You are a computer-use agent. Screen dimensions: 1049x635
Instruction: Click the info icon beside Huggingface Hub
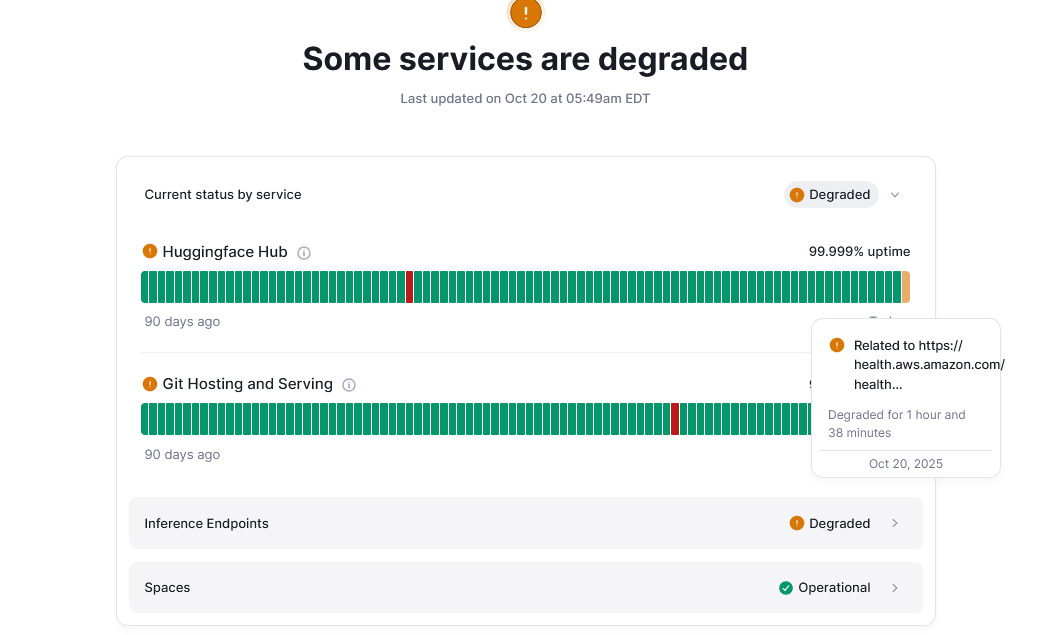pyautogui.click(x=304, y=253)
